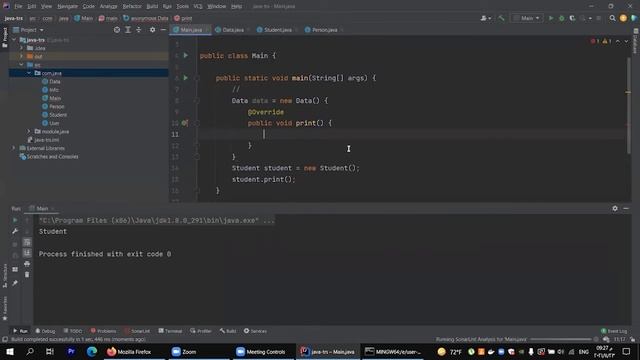Collapse the src folder
This screenshot has height=360, width=640.
pos(22,65)
